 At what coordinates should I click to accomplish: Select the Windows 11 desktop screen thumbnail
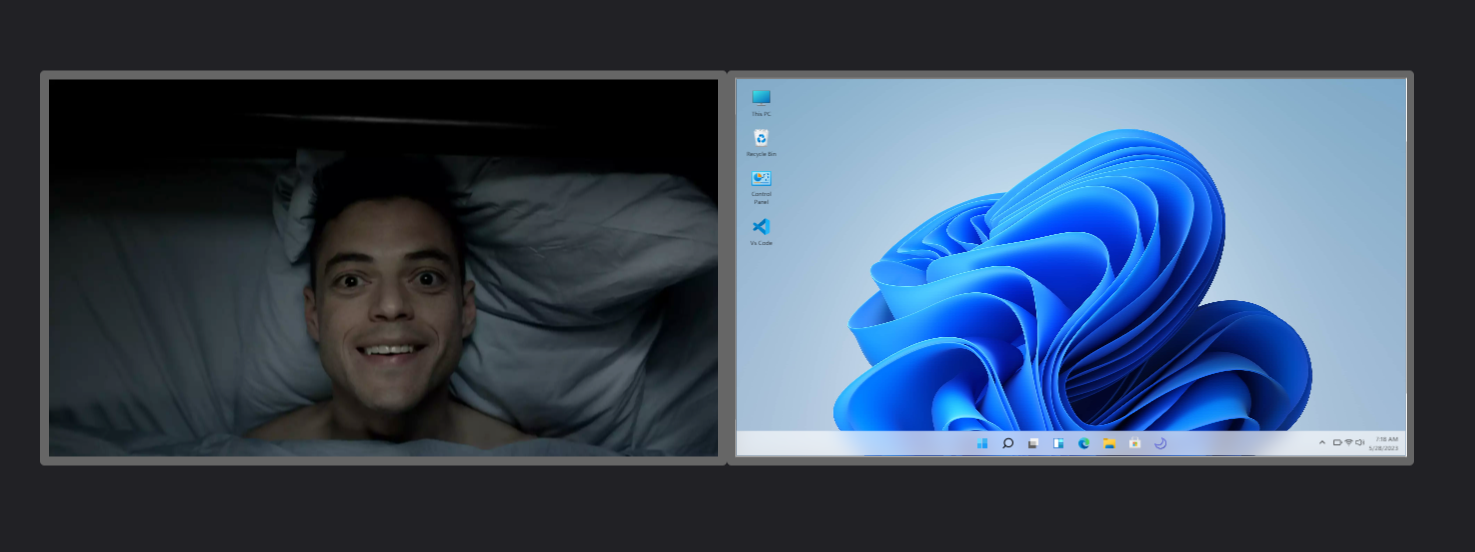click(1071, 268)
